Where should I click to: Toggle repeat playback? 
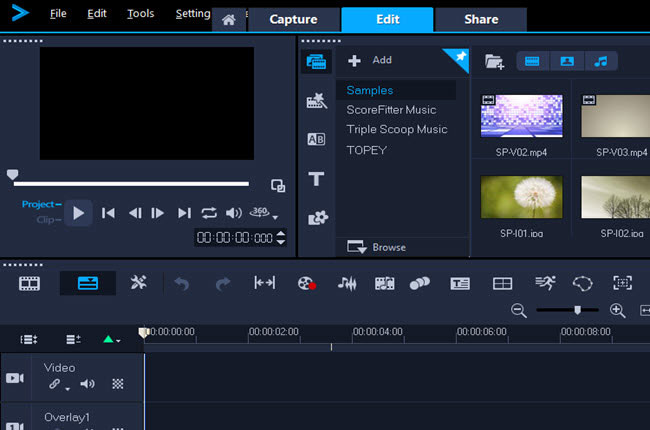point(209,213)
